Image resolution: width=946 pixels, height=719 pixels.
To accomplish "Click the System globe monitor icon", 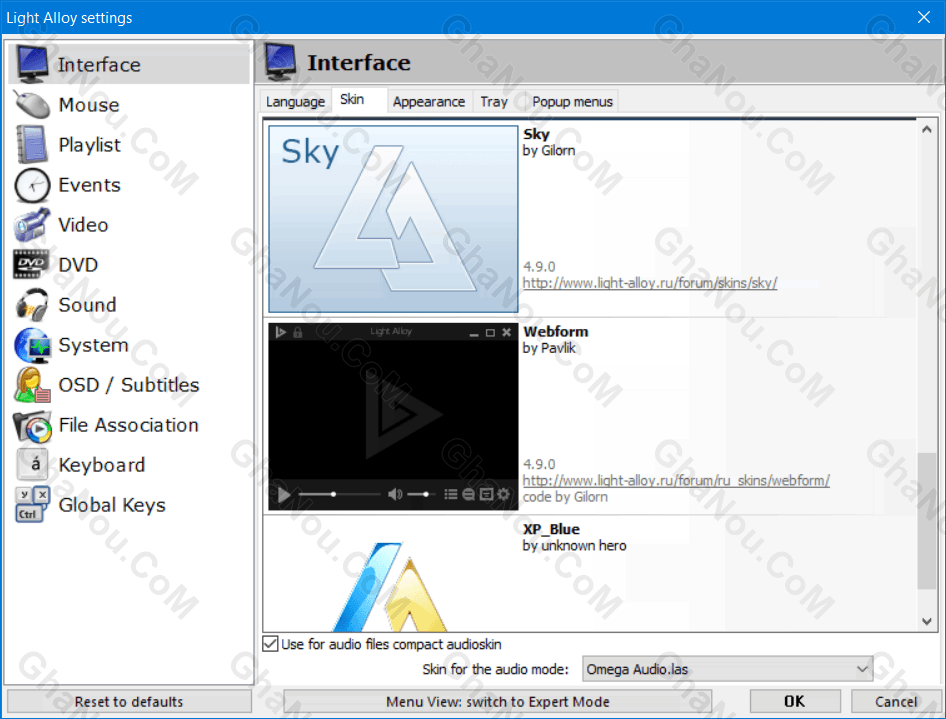I will [33, 345].
